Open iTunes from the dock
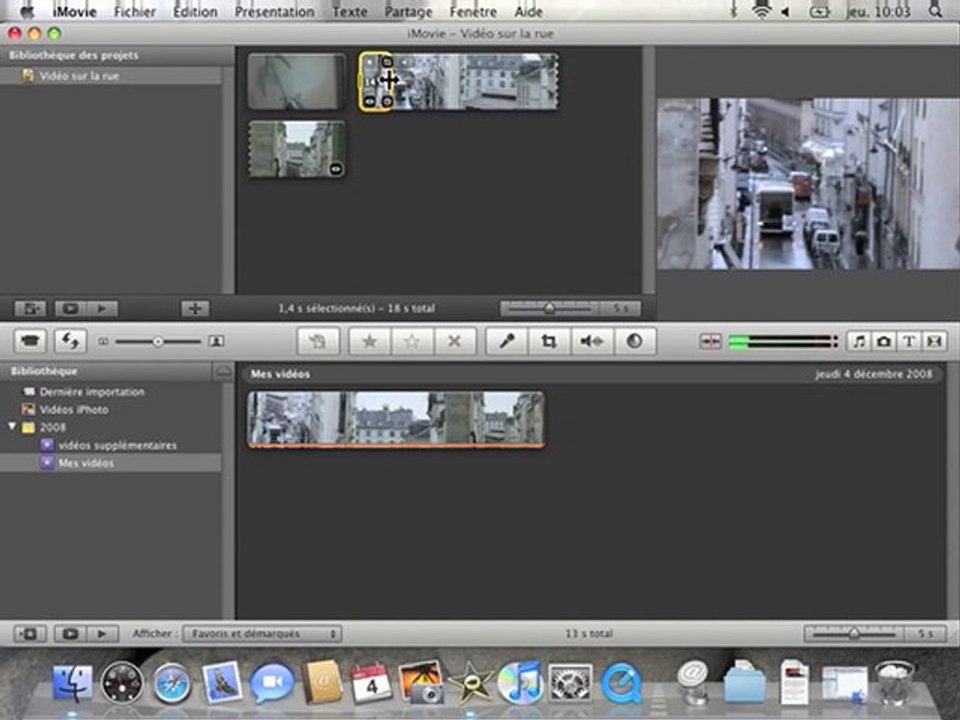960x720 pixels. 520,683
